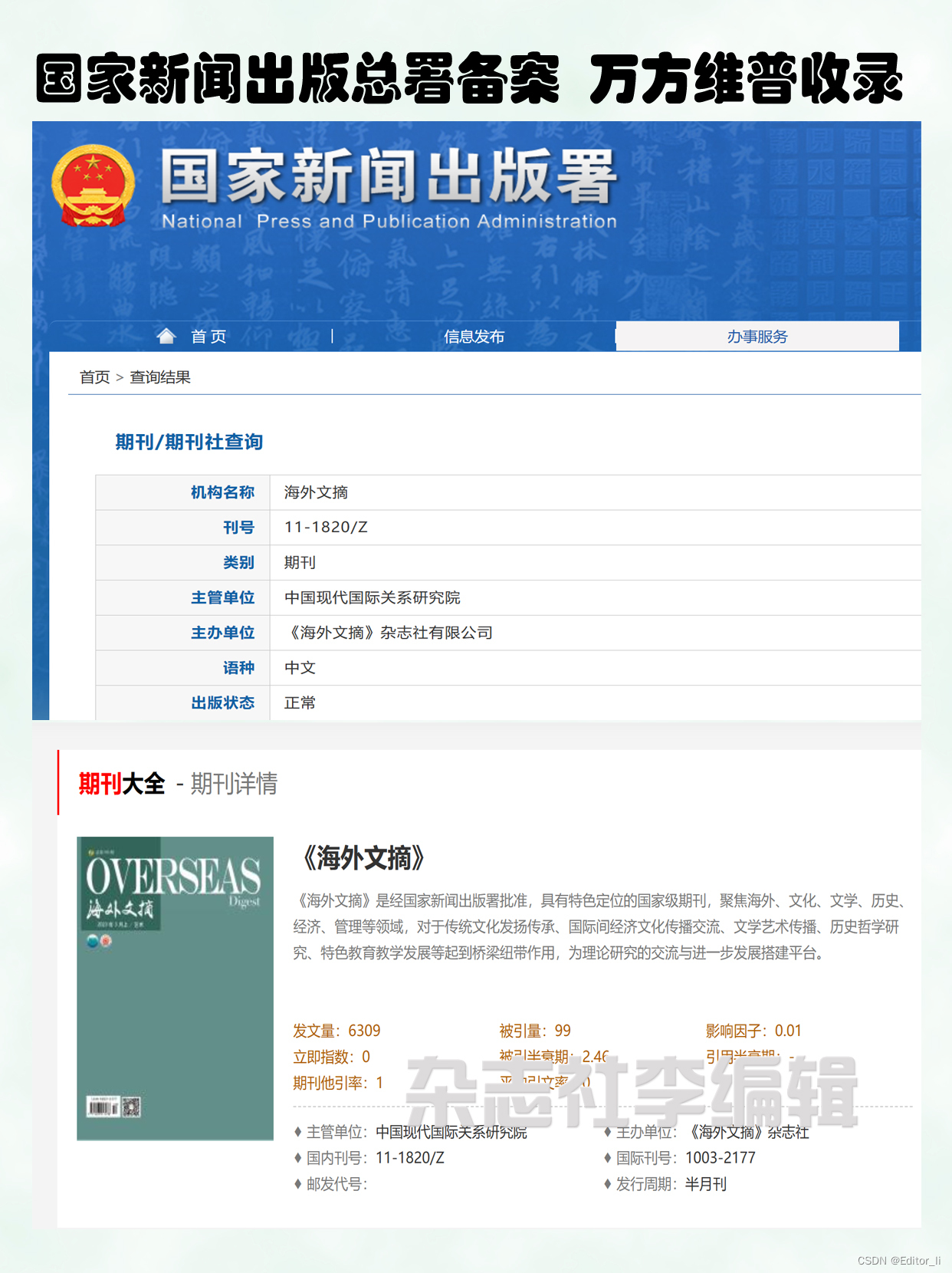
Task: Click the home icon beside 首页
Action: coord(166,336)
